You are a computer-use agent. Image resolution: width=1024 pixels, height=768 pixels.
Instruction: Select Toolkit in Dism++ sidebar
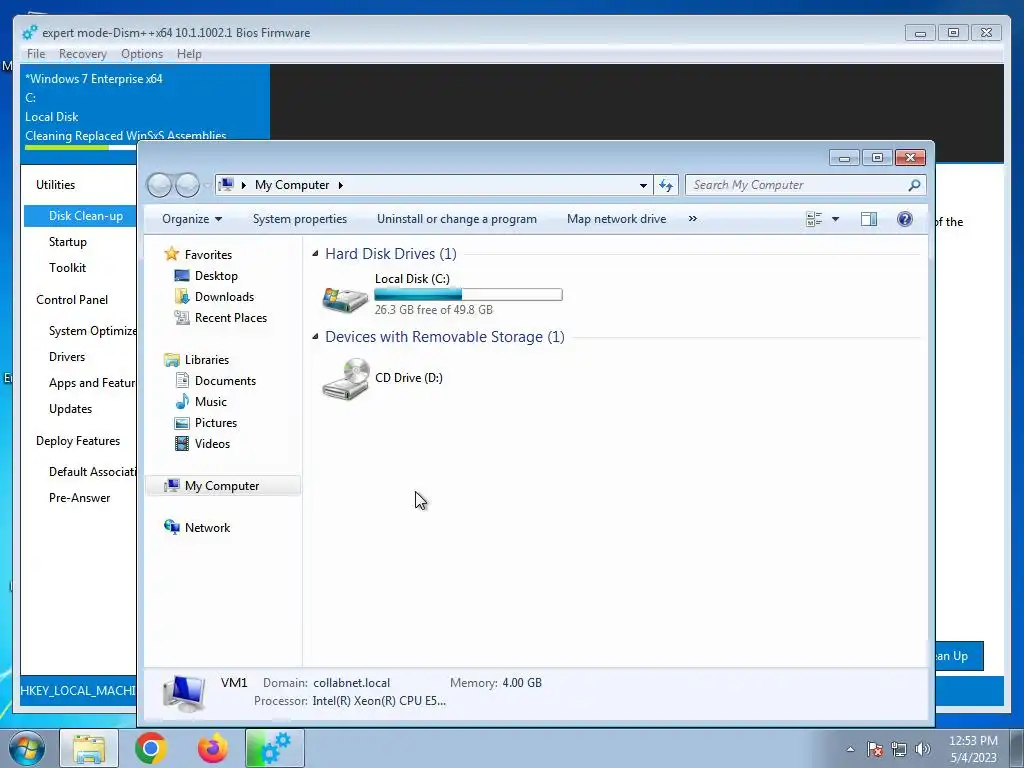click(67, 268)
